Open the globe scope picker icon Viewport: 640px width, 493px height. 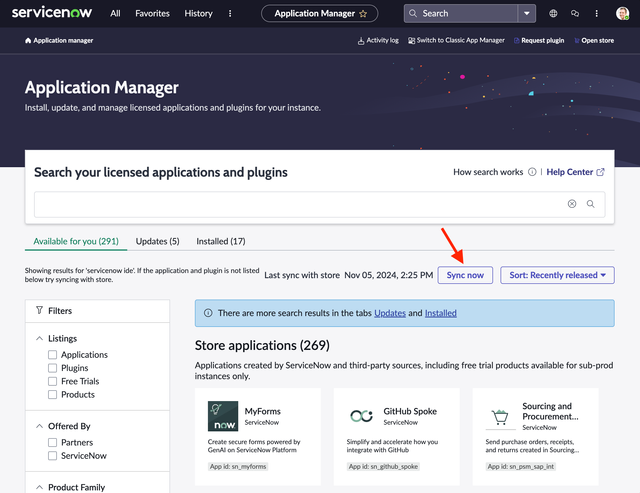(x=553, y=13)
